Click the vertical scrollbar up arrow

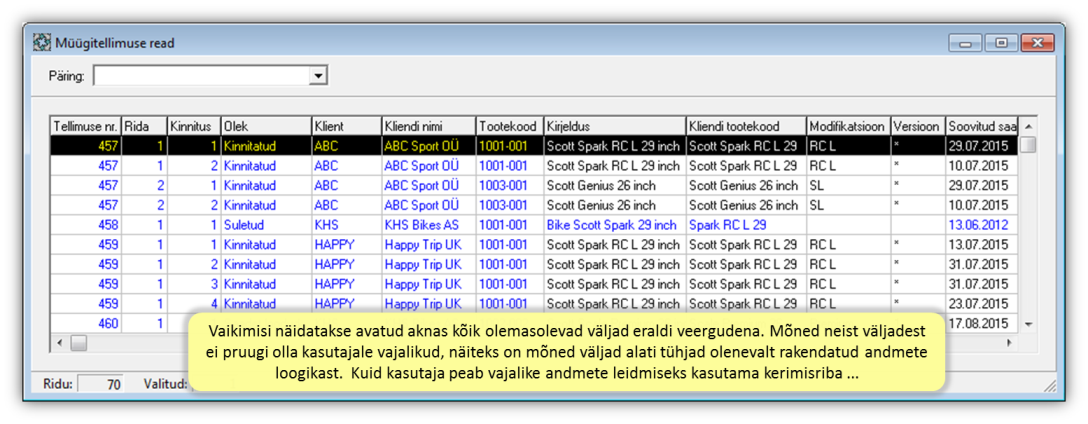tap(1028, 126)
